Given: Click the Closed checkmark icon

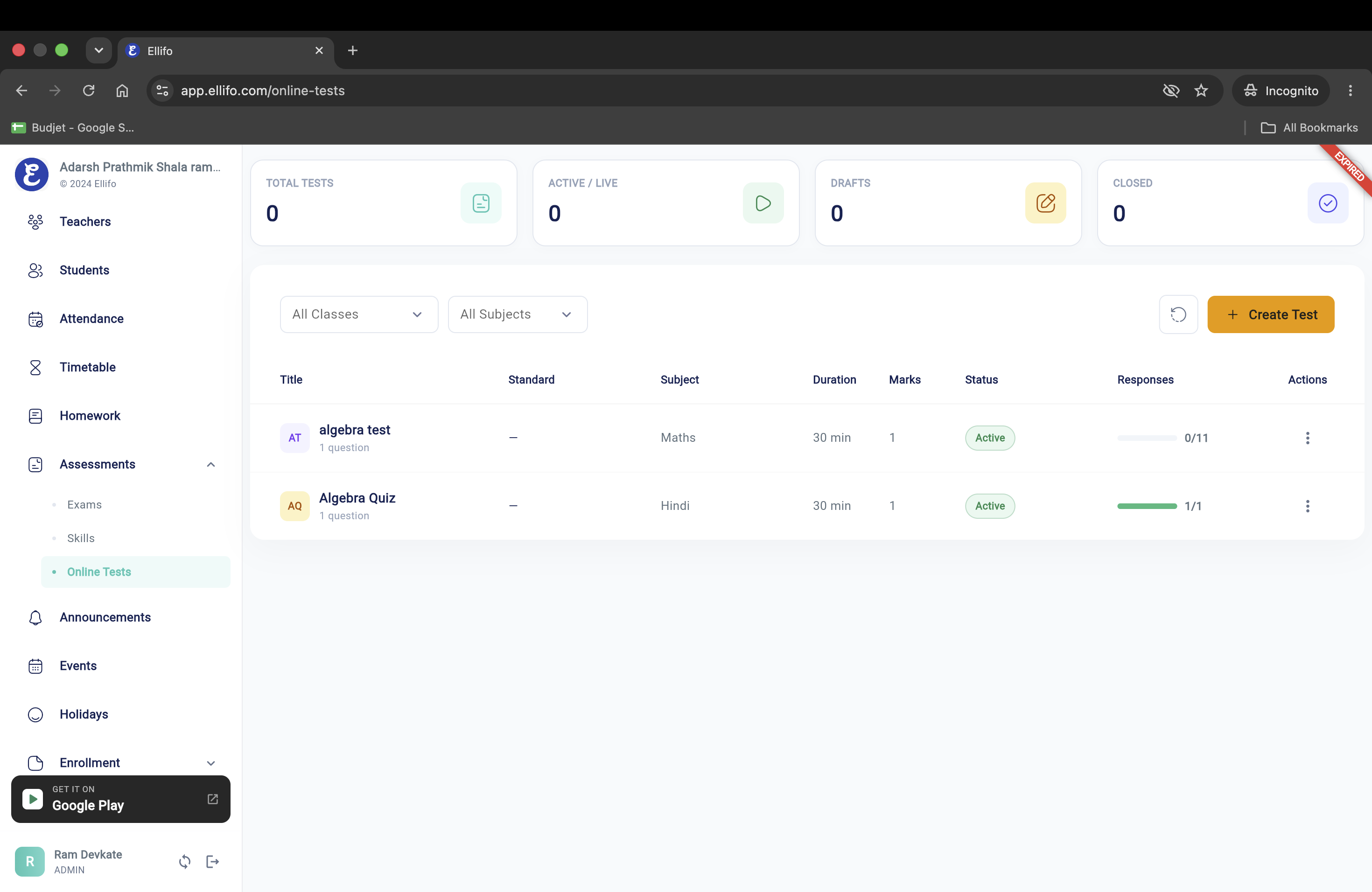Looking at the screenshot, I should pos(1327,203).
